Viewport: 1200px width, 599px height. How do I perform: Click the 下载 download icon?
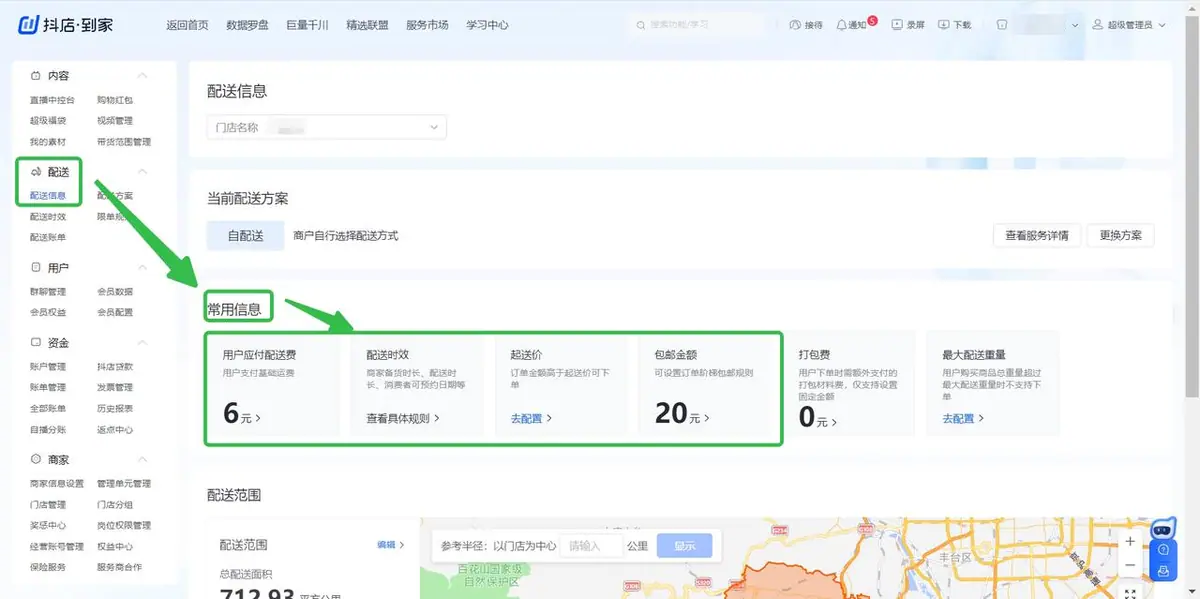pos(943,25)
